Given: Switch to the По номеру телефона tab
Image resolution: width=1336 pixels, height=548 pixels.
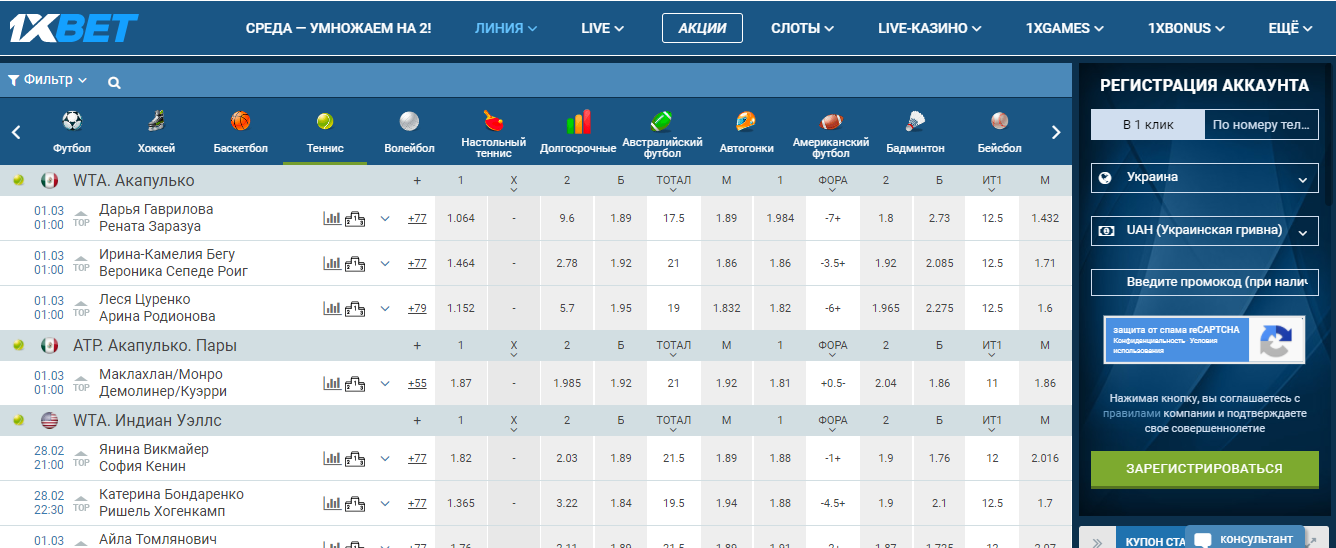Looking at the screenshot, I should coord(1260,125).
